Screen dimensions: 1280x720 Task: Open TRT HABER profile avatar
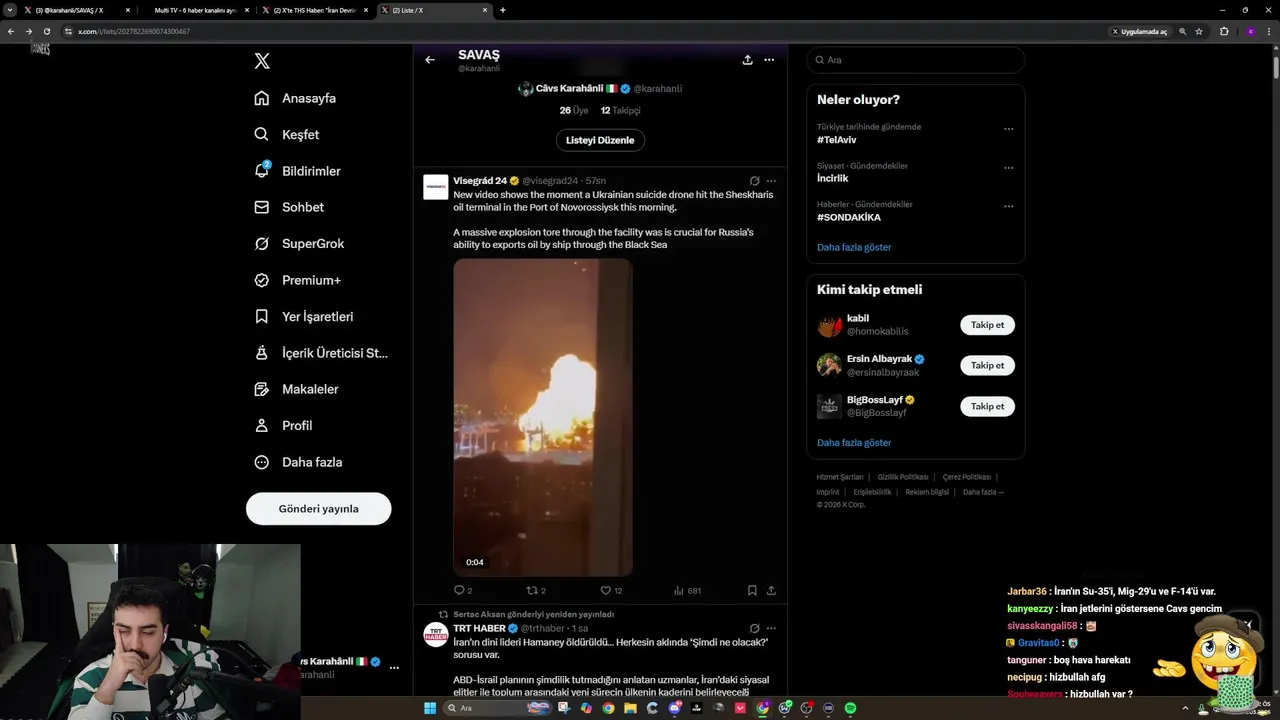(436, 634)
